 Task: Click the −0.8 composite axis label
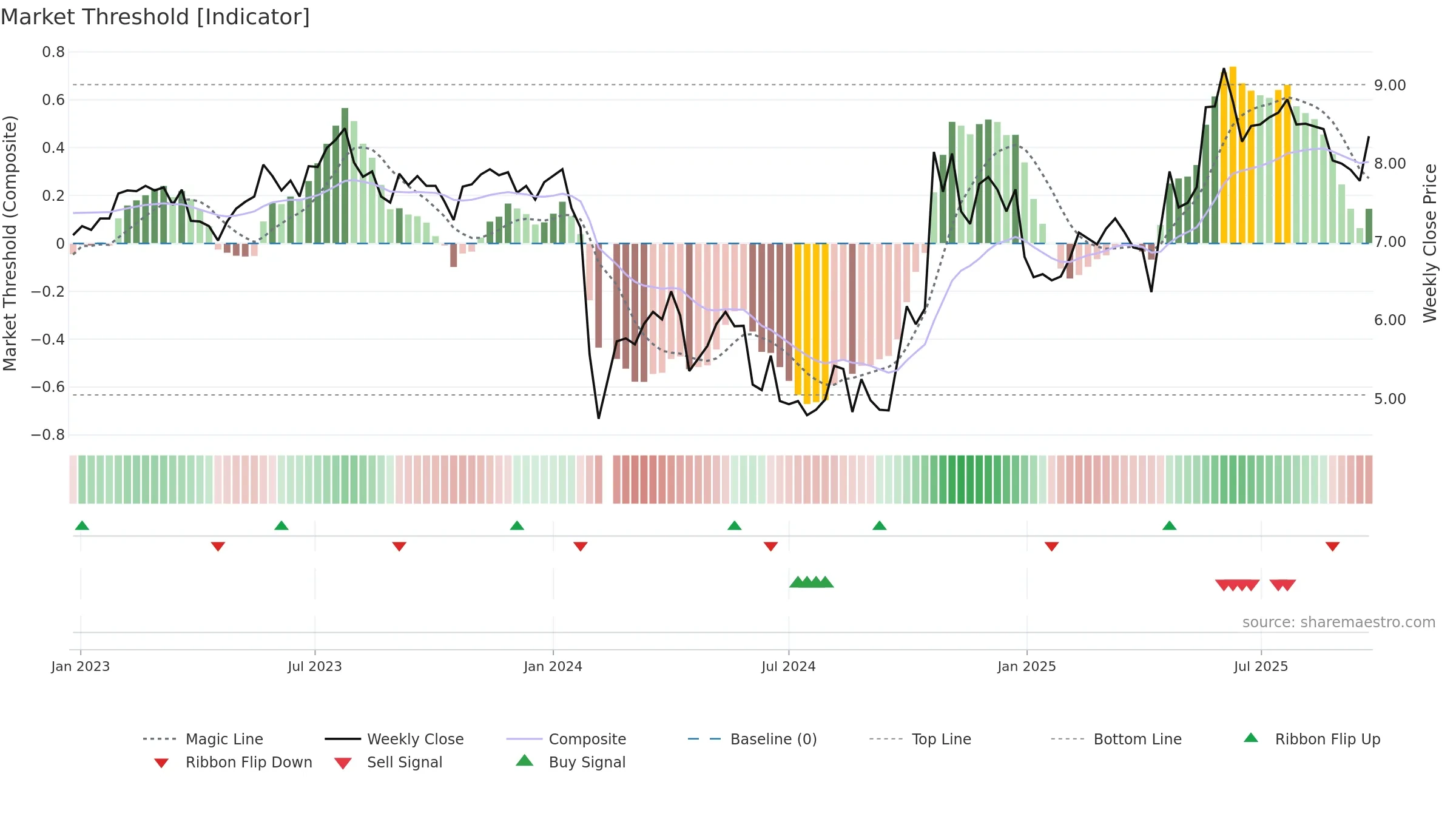tap(48, 435)
